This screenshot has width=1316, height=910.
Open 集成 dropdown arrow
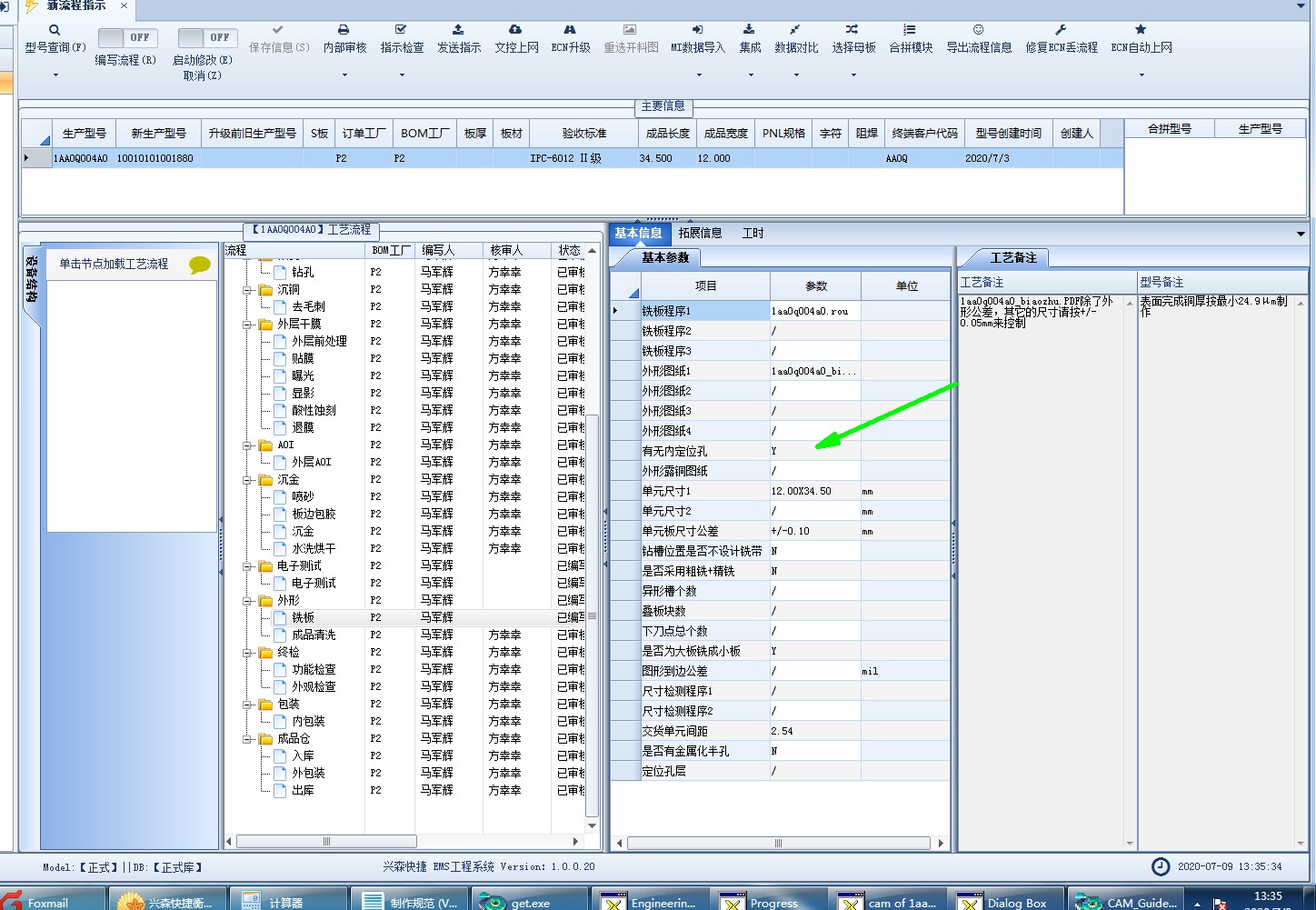pos(751,75)
